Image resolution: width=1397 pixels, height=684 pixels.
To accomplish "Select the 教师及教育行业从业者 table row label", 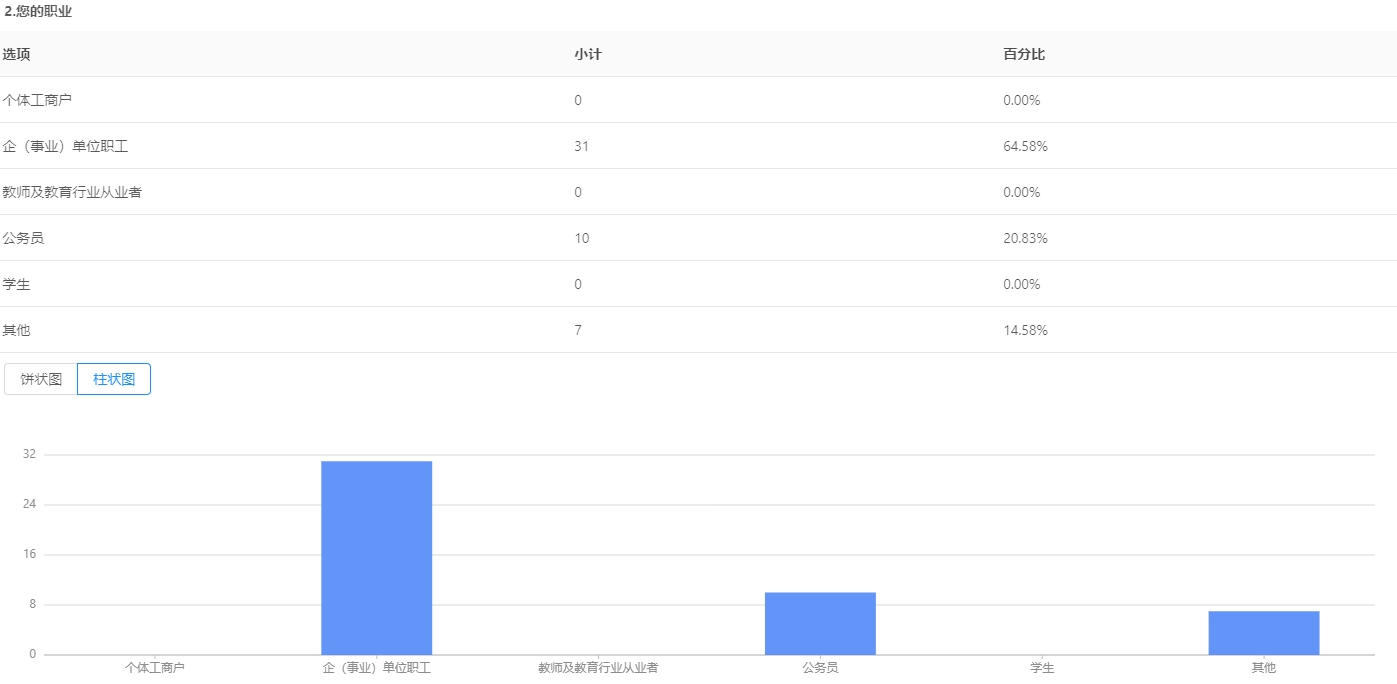I will coord(72,192).
